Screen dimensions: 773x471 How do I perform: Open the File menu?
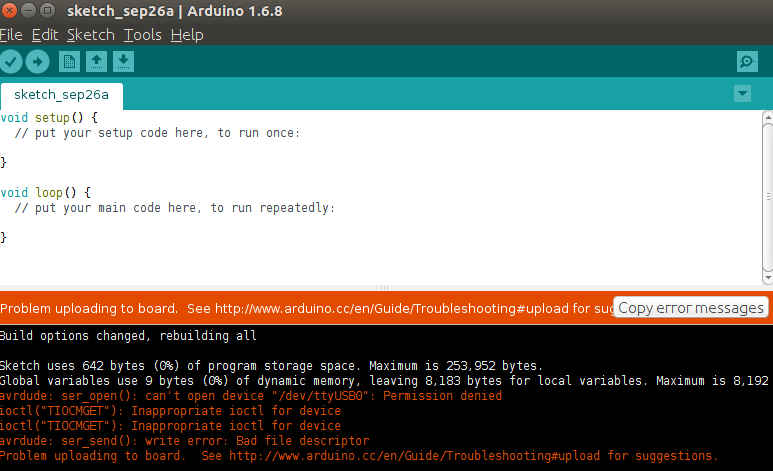11,35
